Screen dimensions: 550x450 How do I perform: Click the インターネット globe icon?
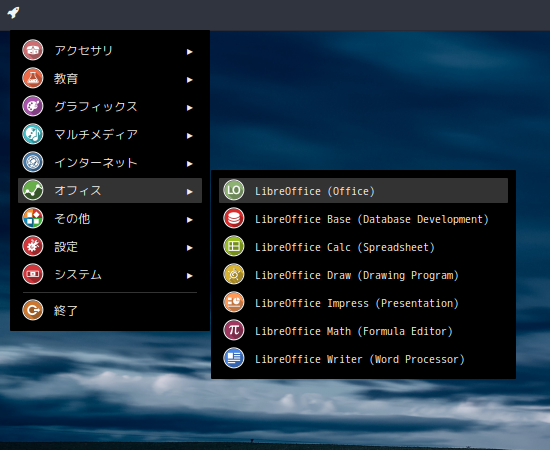(33, 162)
